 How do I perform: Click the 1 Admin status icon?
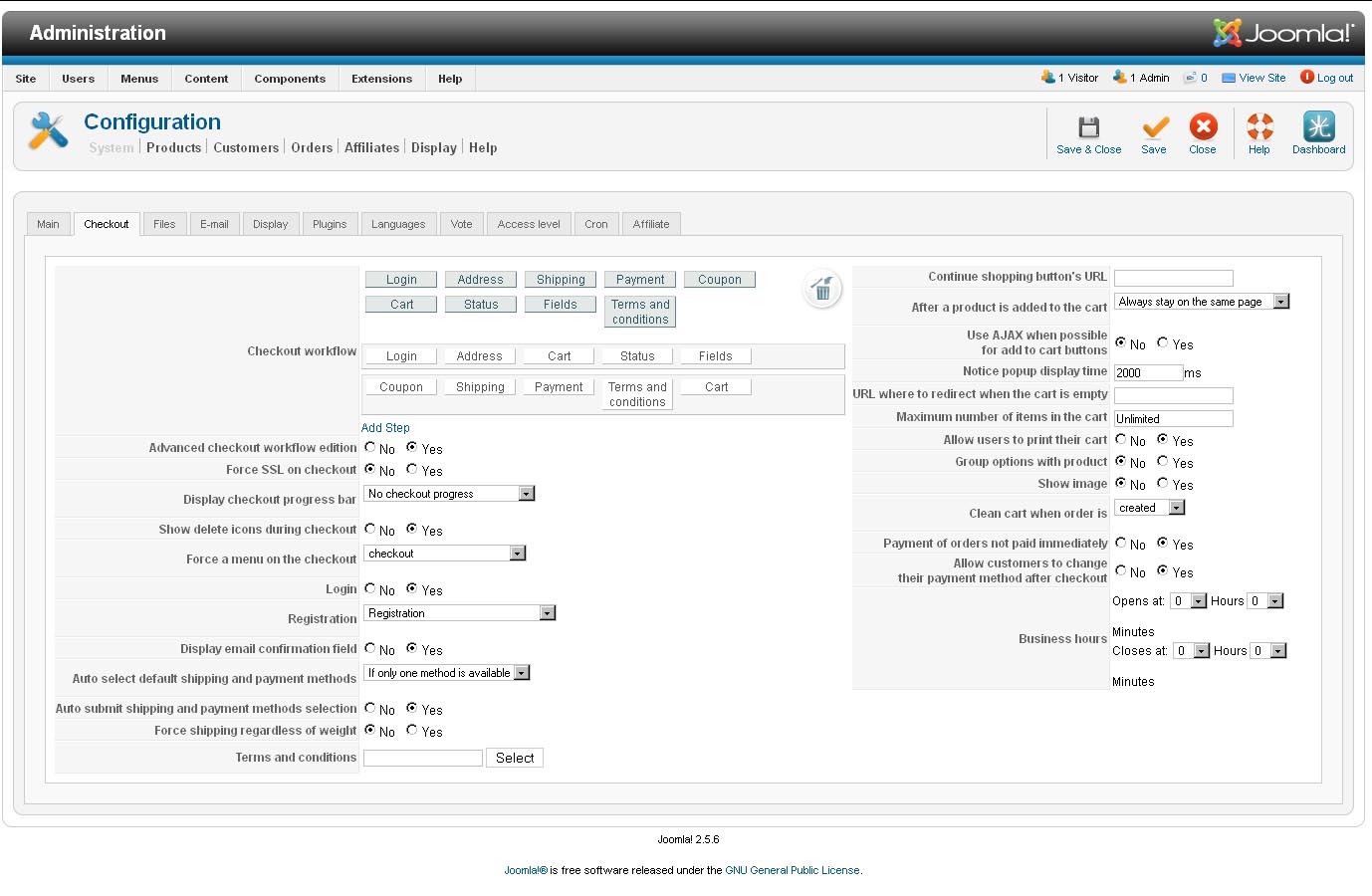click(1119, 77)
